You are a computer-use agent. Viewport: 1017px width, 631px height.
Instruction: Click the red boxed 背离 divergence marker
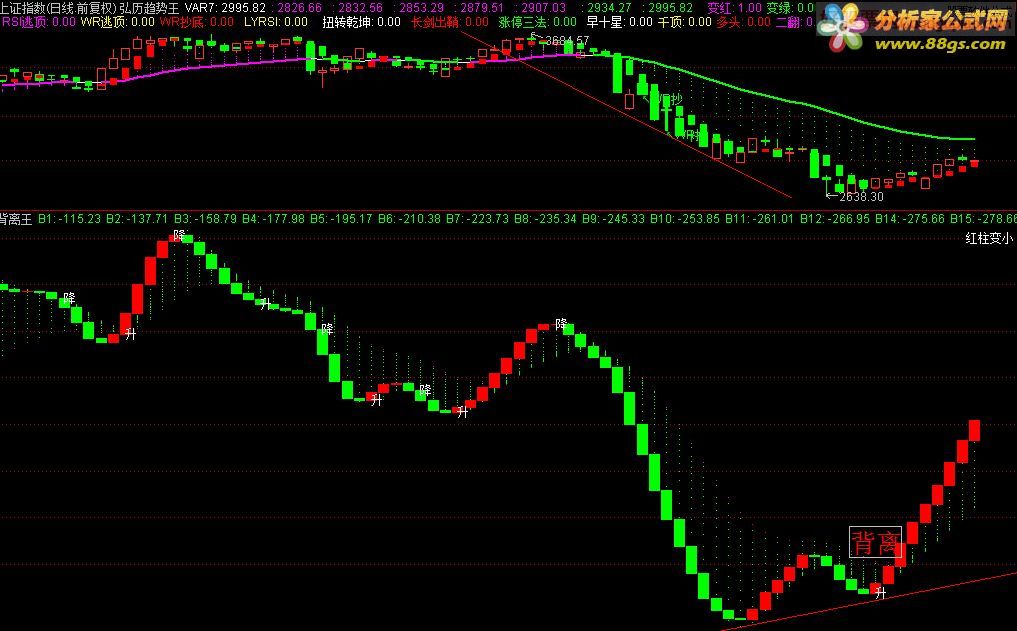click(876, 543)
